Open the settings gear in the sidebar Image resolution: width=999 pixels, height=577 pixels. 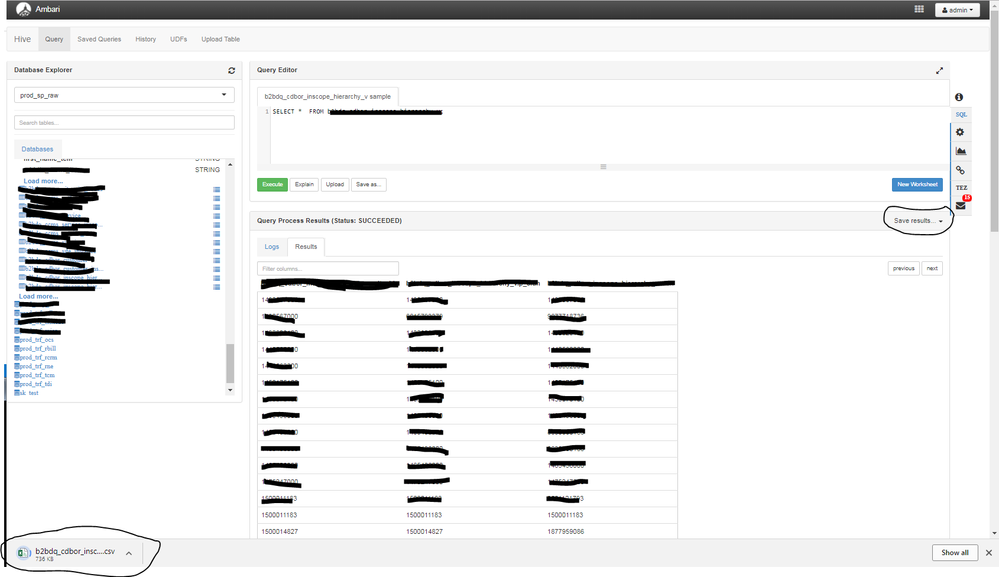pyautogui.click(x=960, y=132)
